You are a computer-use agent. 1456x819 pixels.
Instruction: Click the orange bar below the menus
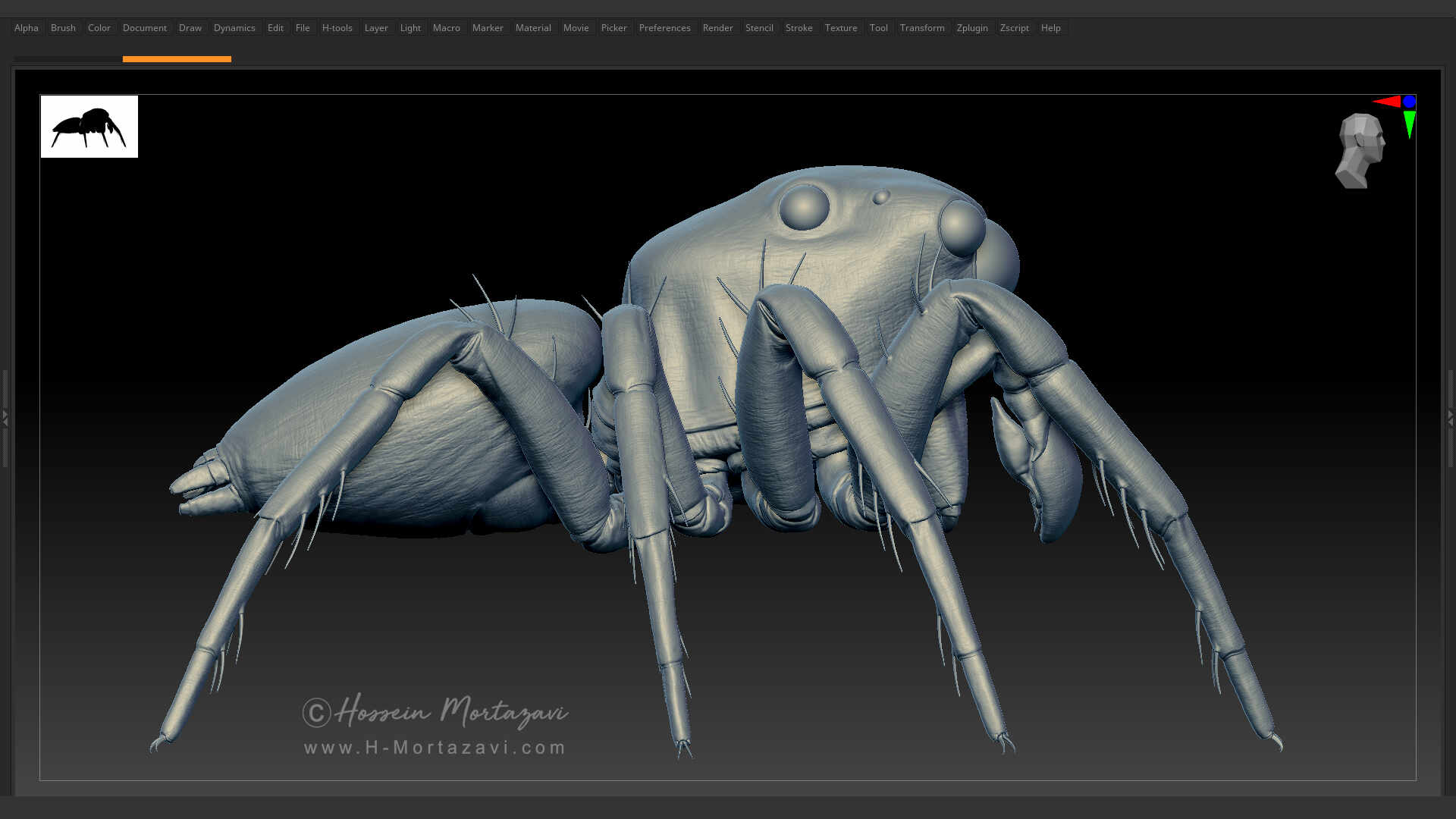[177, 58]
